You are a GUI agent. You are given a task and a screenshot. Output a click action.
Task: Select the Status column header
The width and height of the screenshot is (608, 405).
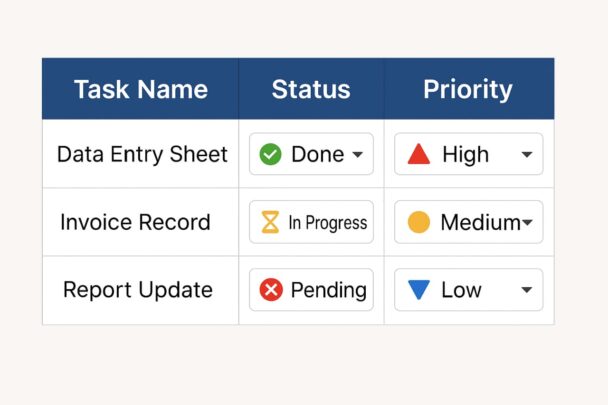click(x=311, y=89)
